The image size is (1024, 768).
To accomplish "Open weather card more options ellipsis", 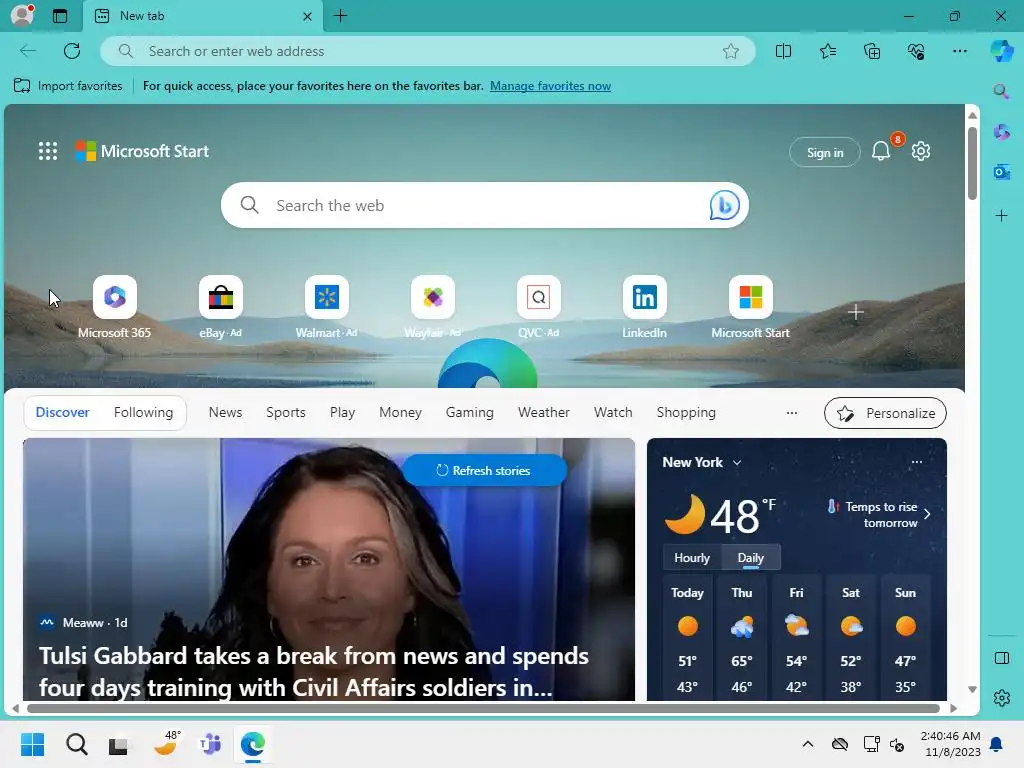I will coord(916,462).
